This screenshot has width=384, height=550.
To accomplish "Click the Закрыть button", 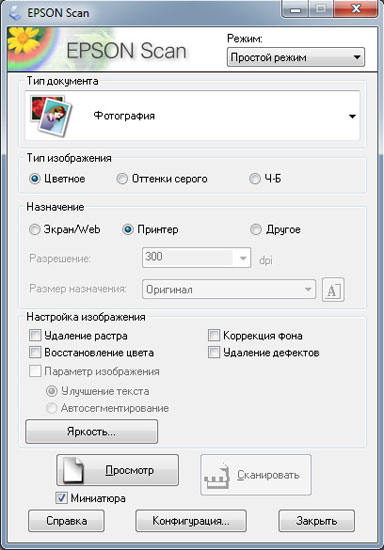I will [x=317, y=521].
